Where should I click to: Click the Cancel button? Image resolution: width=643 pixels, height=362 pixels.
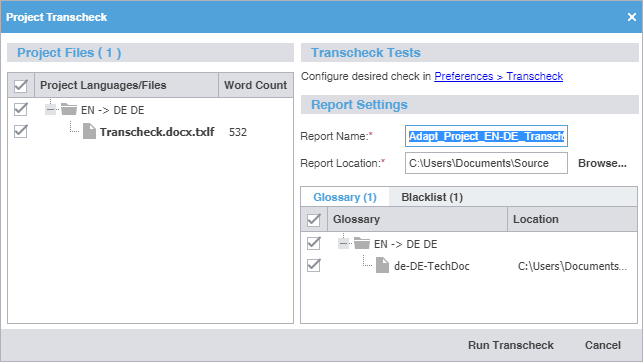tap(602, 345)
